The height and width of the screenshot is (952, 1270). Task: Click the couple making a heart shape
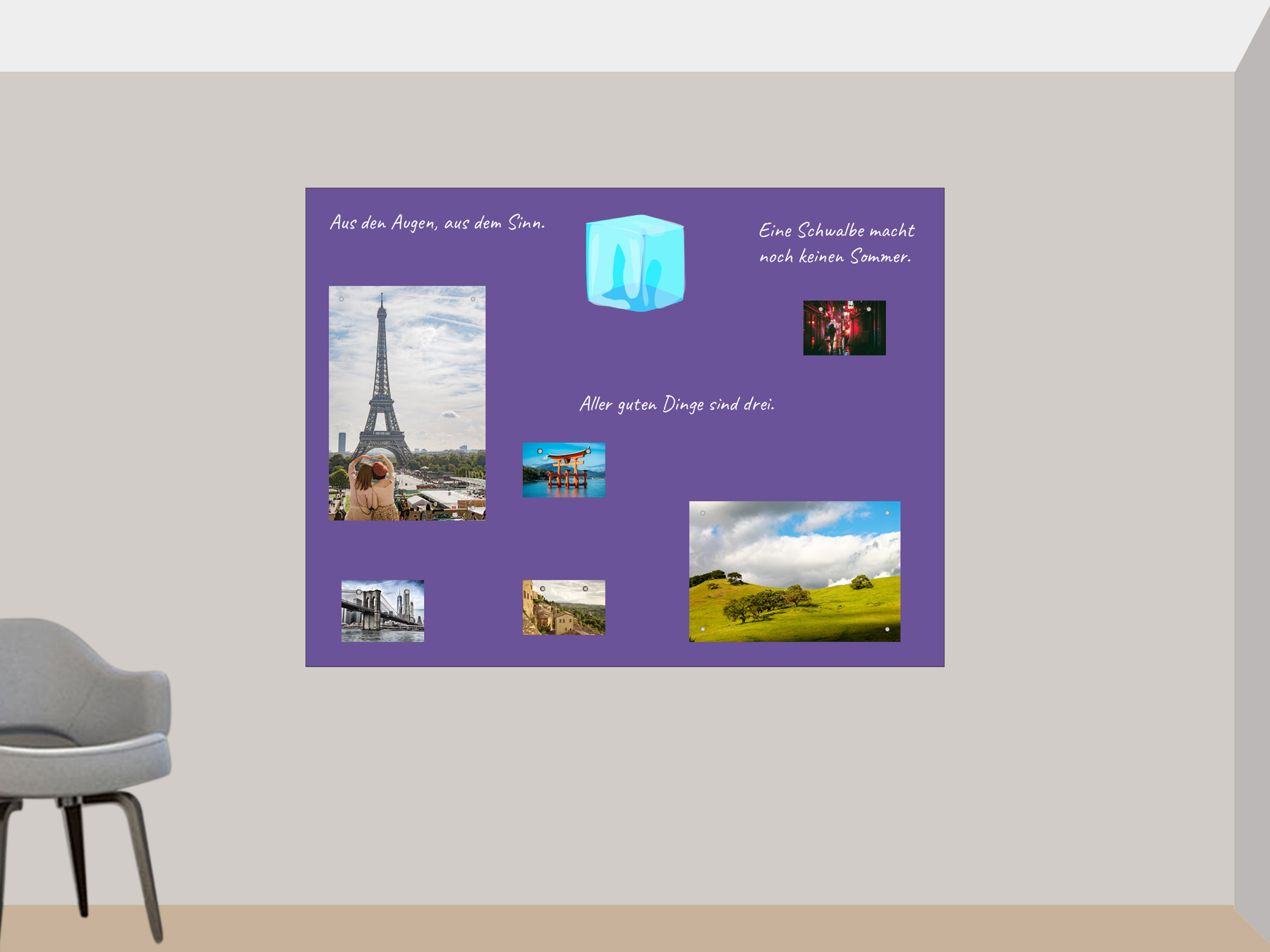point(373,488)
